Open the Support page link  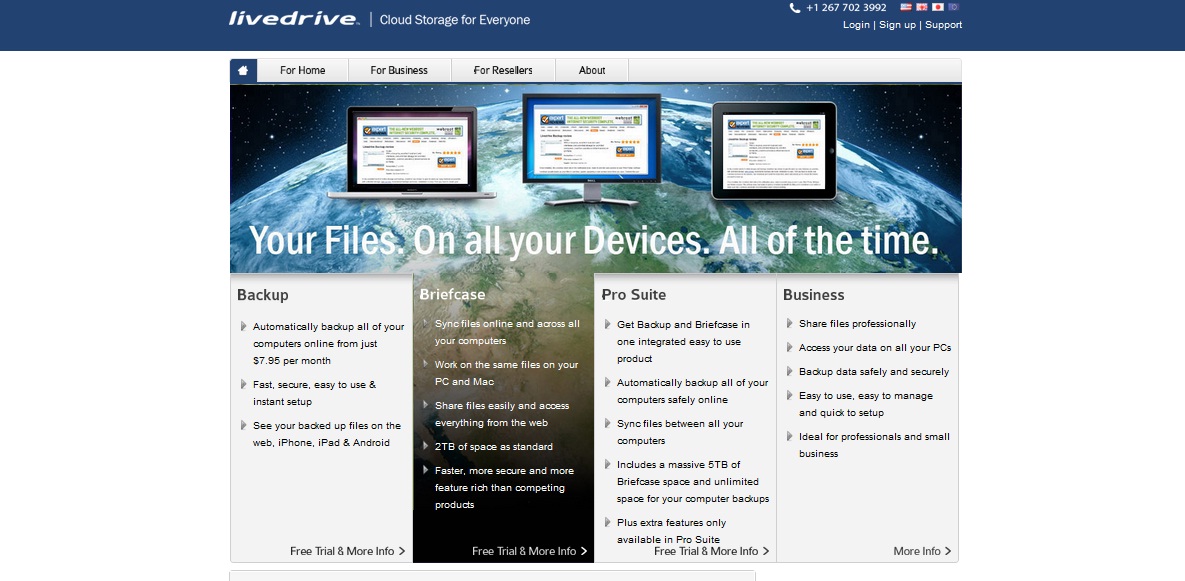[943, 25]
